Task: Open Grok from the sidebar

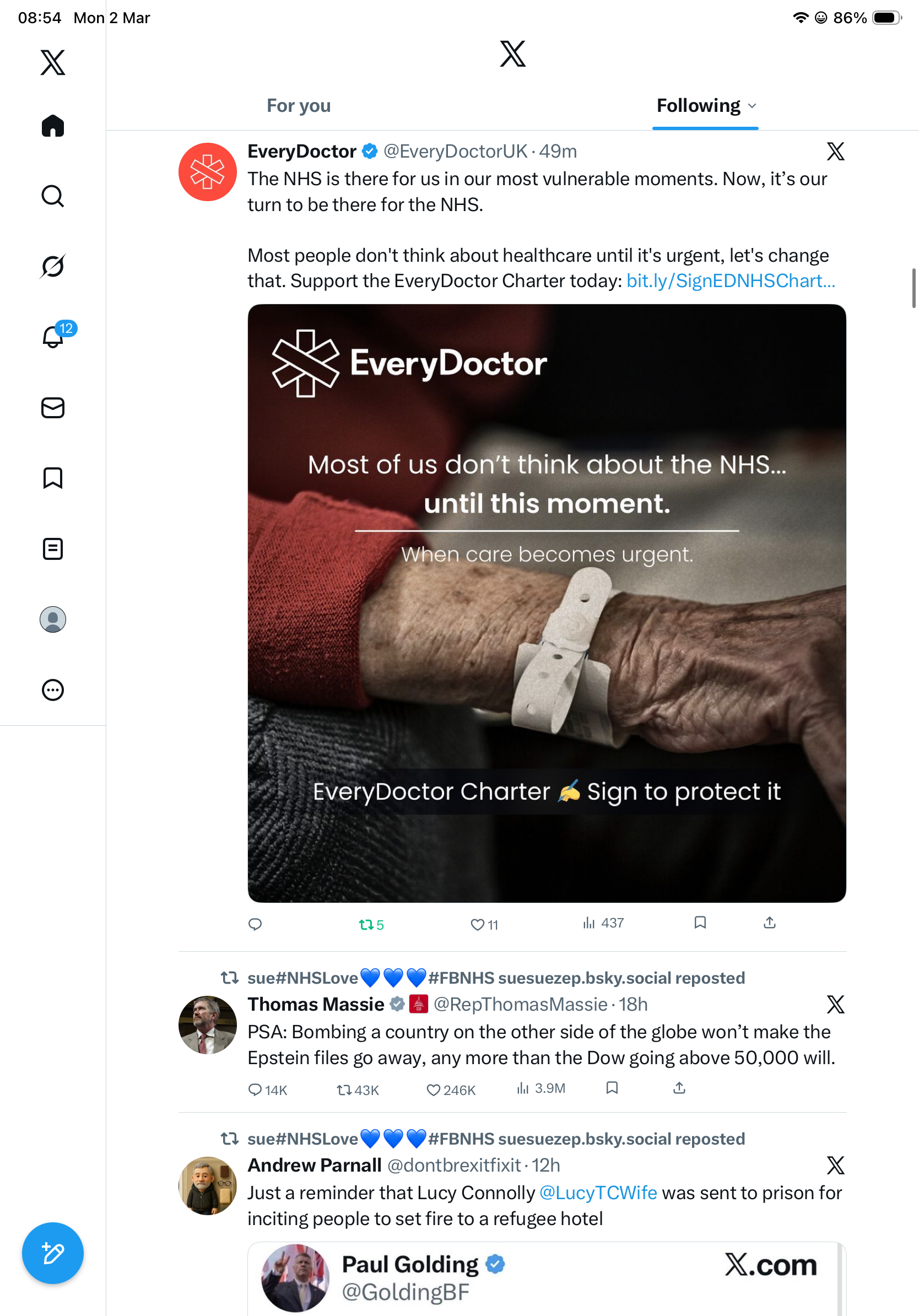Action: pyautogui.click(x=53, y=266)
